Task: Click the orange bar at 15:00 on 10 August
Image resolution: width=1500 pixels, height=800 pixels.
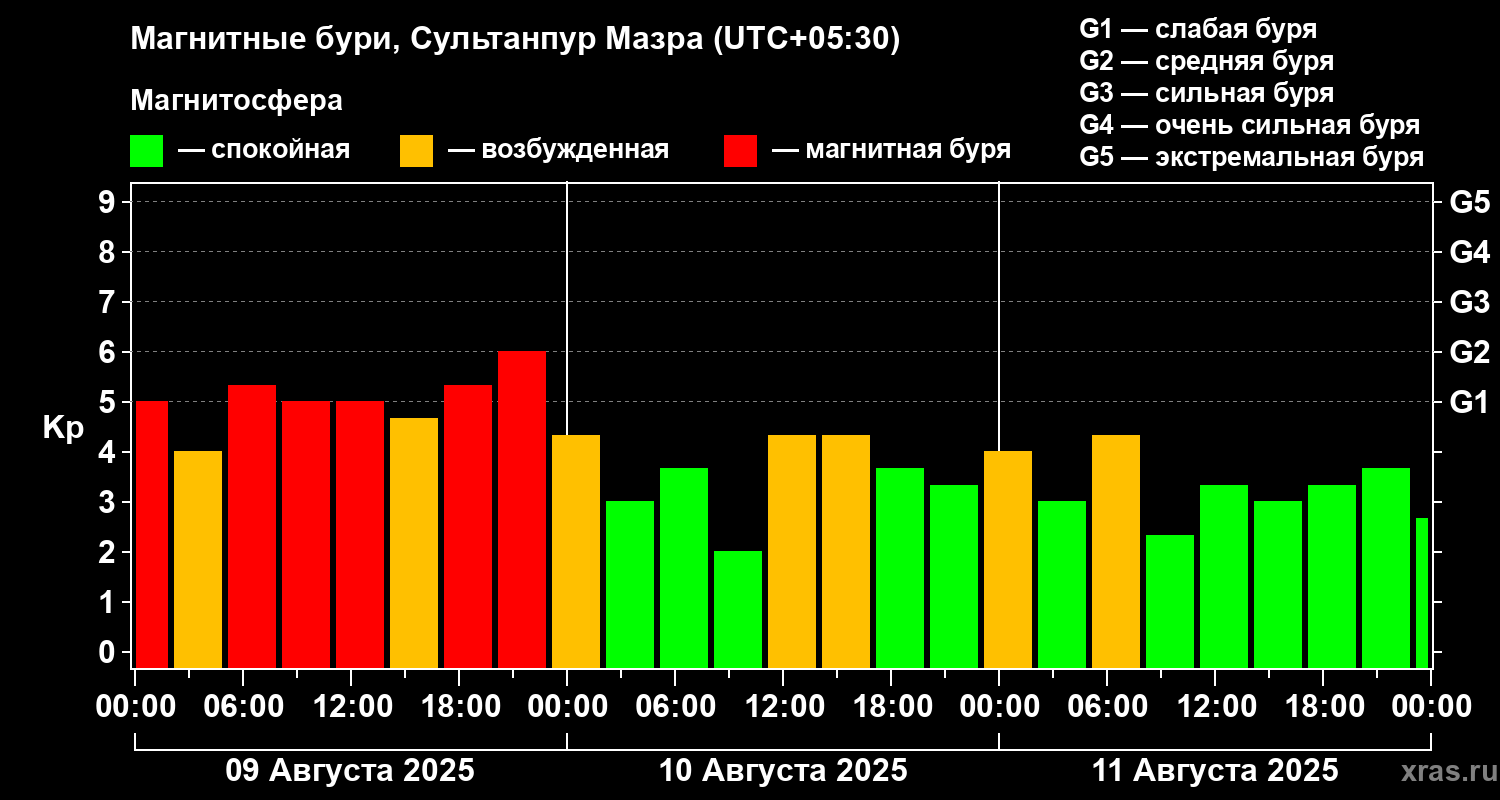Action: (846, 552)
